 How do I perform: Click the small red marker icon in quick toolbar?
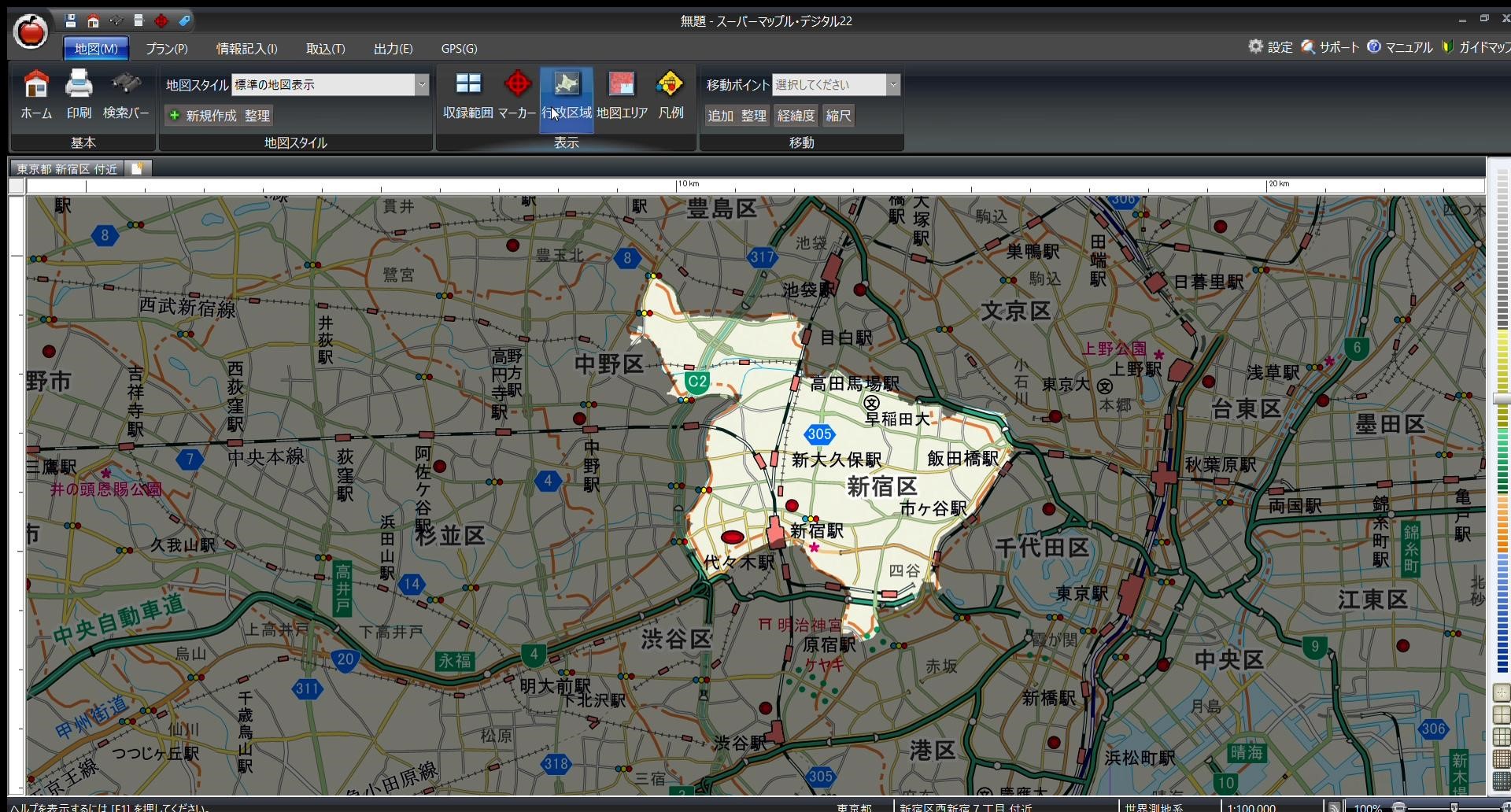pos(161,21)
